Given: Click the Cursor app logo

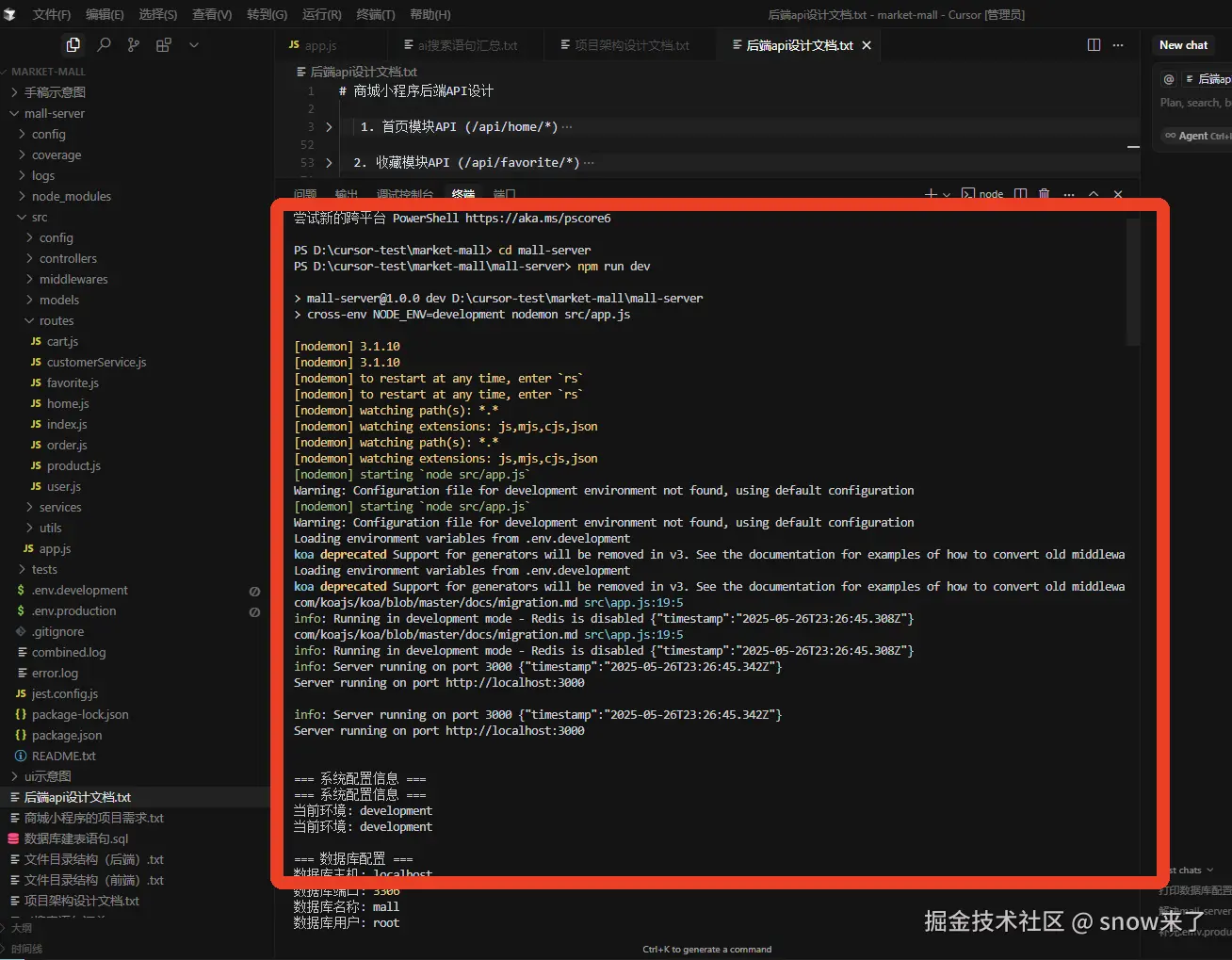Looking at the screenshot, I should [x=9, y=14].
